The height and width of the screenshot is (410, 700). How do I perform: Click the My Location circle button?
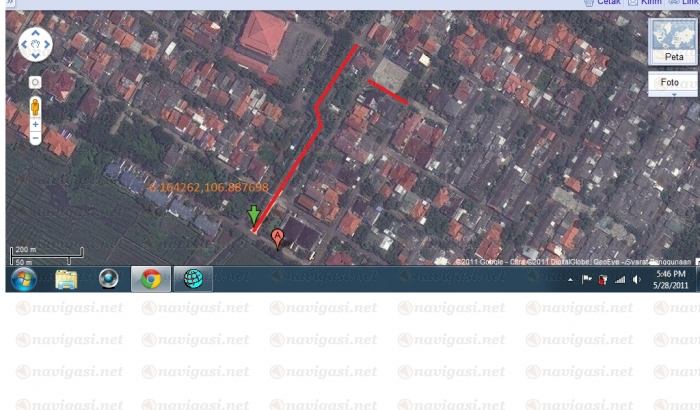click(35, 81)
